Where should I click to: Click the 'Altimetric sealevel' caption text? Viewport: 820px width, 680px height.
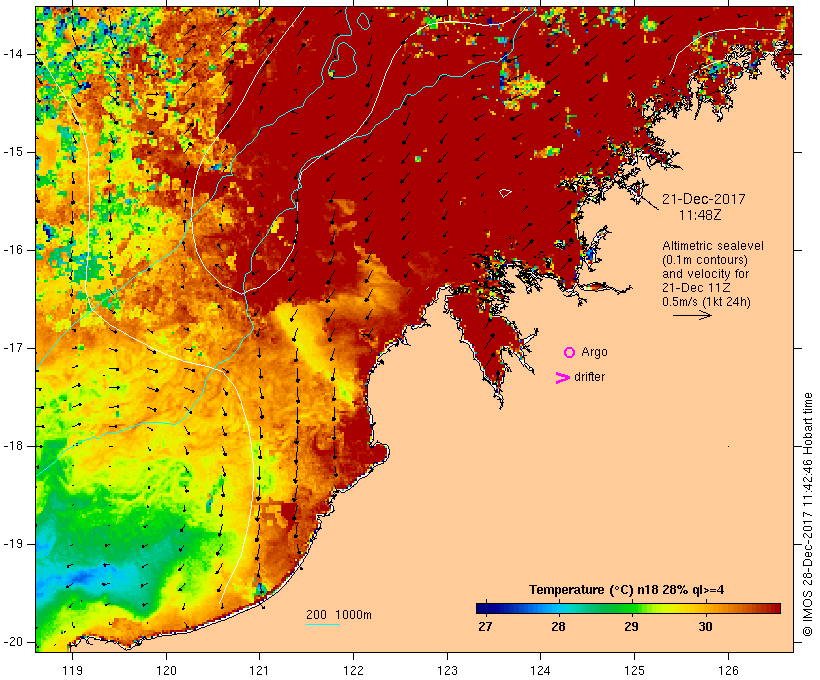[x=713, y=246]
